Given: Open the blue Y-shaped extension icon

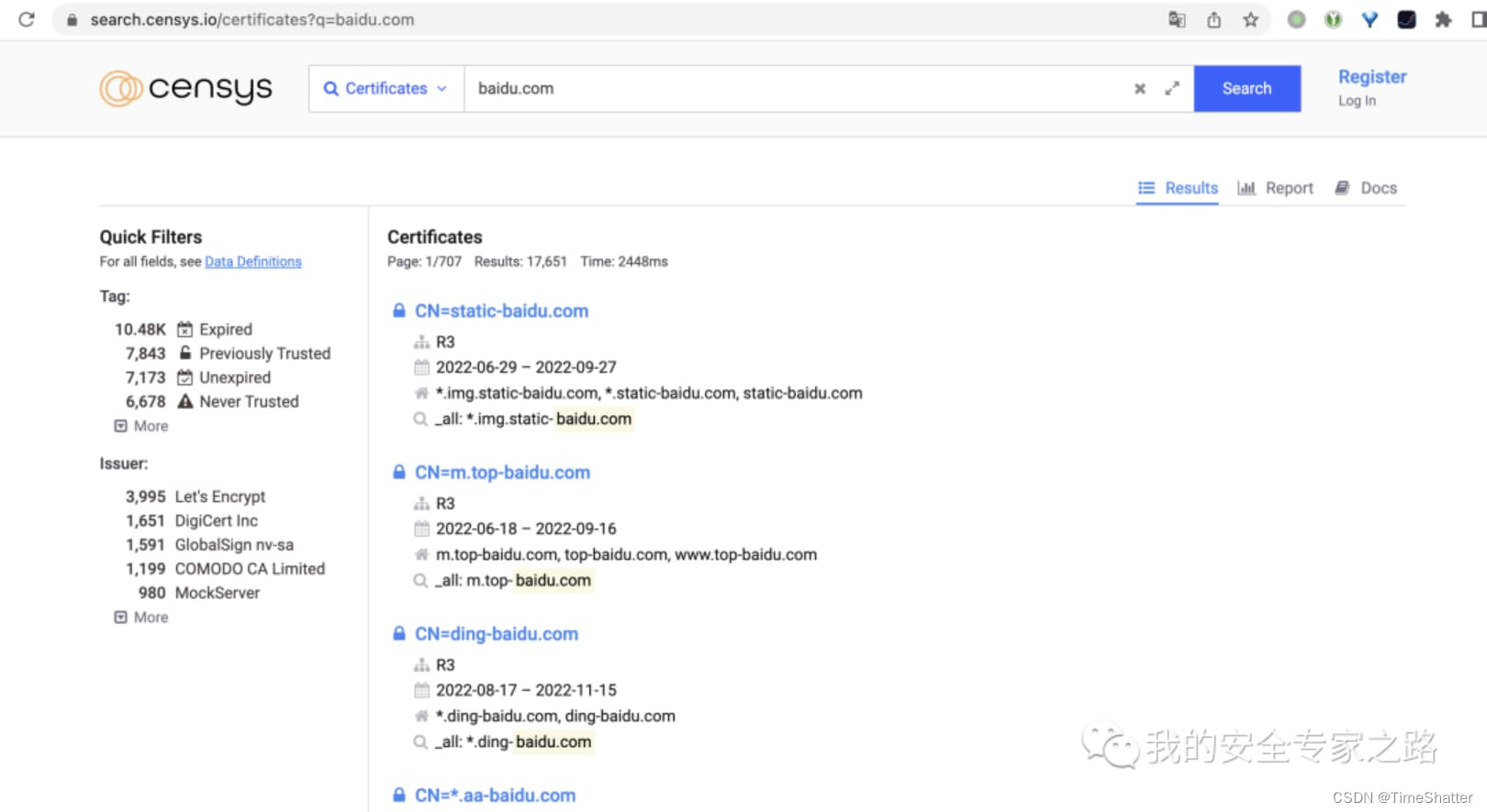Looking at the screenshot, I should pos(1370,19).
